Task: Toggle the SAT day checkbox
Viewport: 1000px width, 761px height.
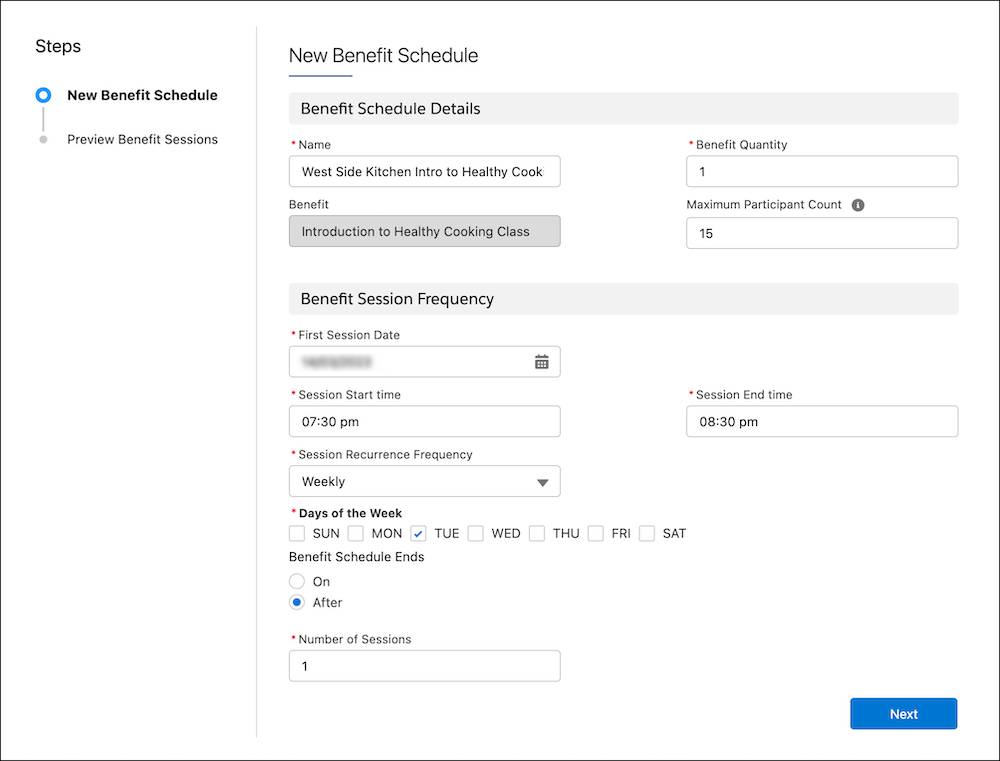Action: 647,534
